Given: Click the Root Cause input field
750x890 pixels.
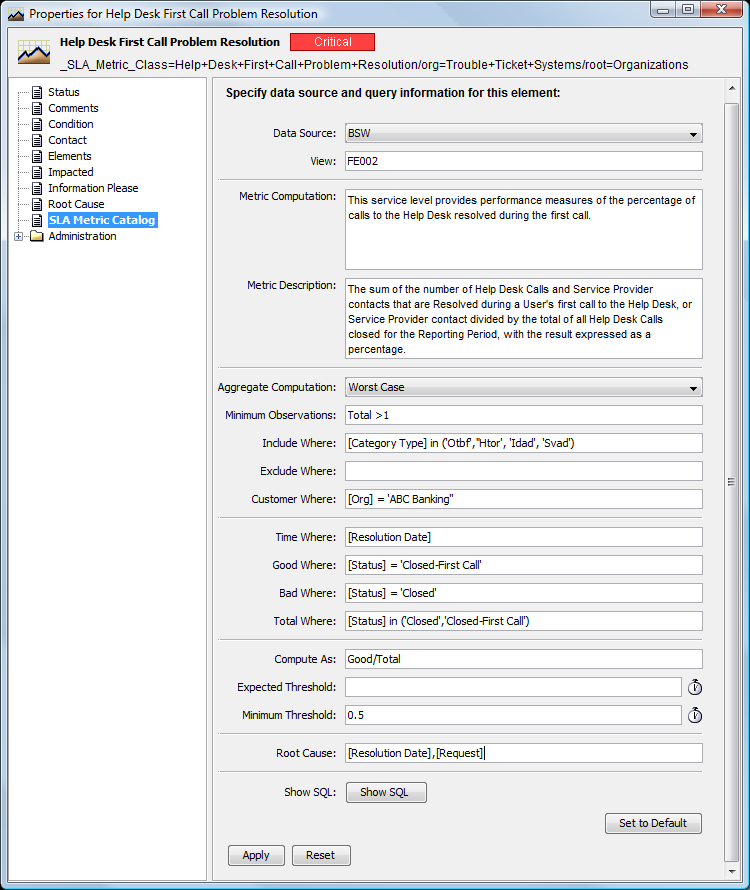Looking at the screenshot, I should [523, 753].
